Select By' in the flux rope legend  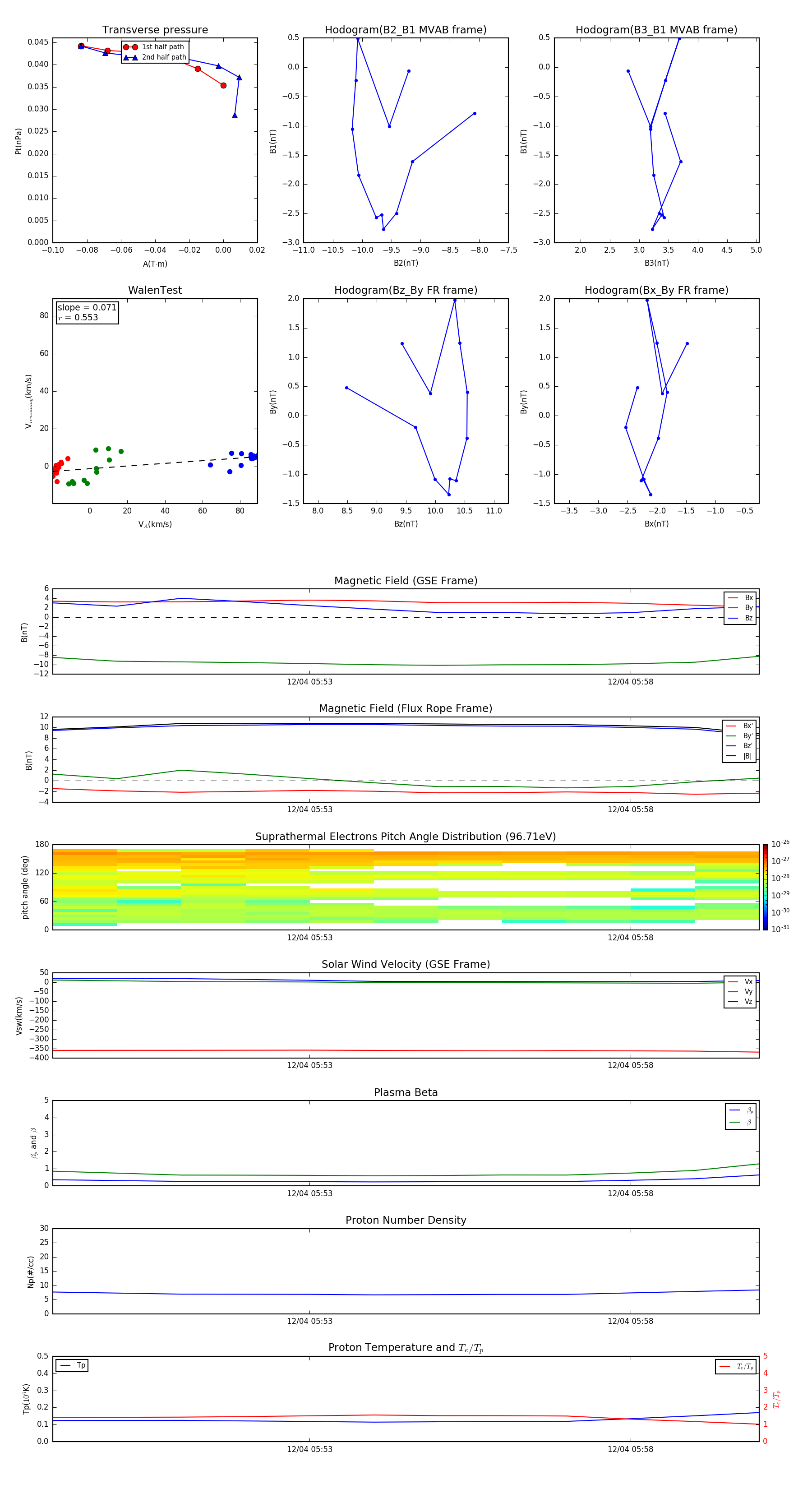[740, 736]
